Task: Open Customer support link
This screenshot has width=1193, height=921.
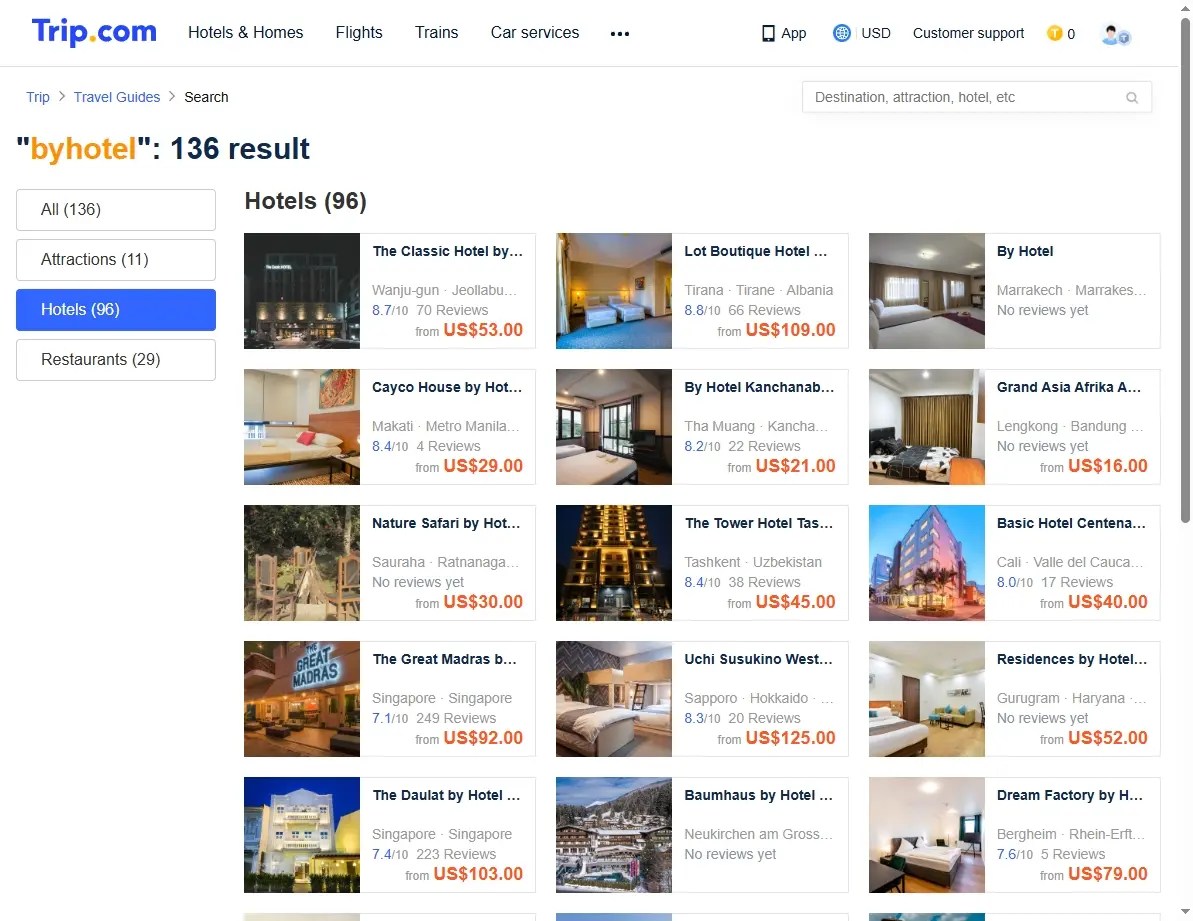Action: [x=969, y=33]
